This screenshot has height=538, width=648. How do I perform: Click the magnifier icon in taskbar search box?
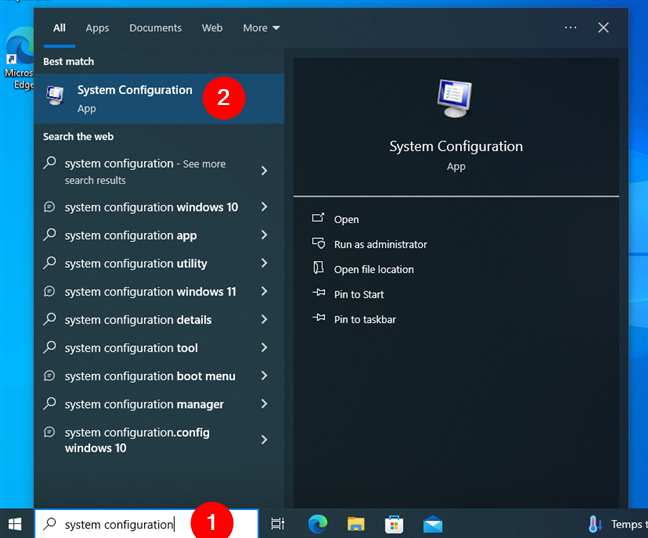click(x=50, y=524)
